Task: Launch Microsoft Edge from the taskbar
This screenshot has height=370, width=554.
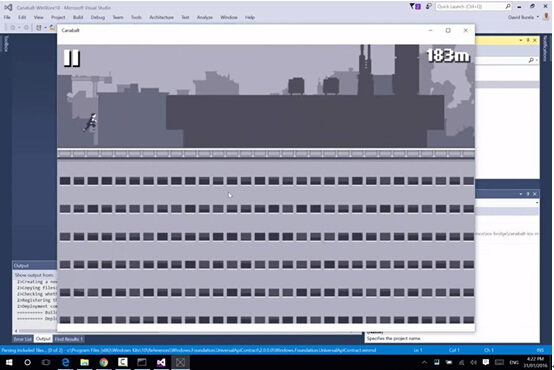Action: [65, 362]
